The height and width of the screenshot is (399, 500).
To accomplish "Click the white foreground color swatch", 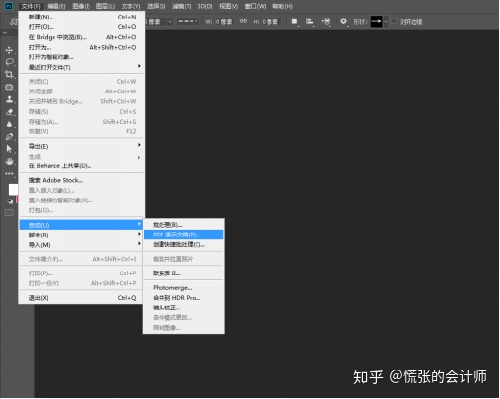I will click(13, 190).
